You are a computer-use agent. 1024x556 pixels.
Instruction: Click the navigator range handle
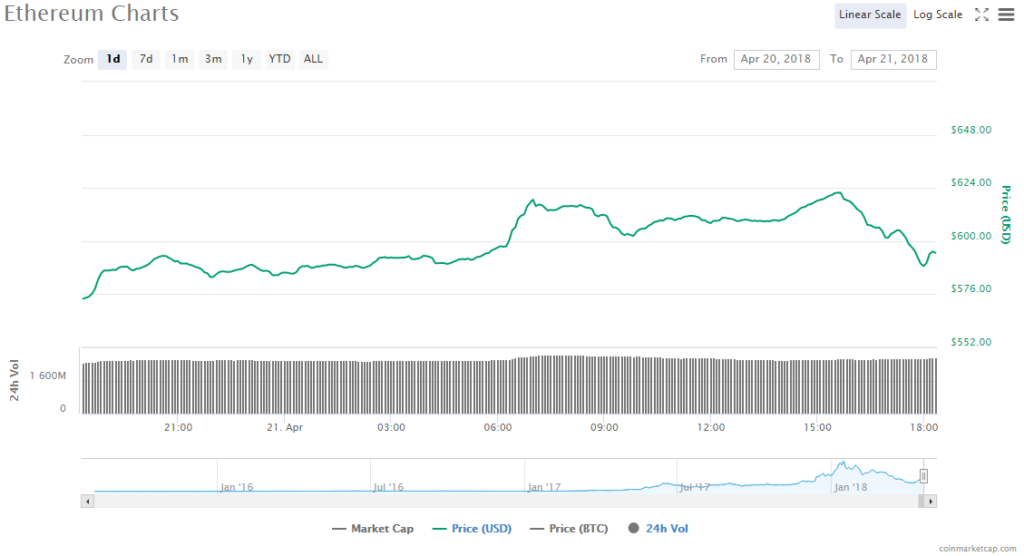pos(924,476)
